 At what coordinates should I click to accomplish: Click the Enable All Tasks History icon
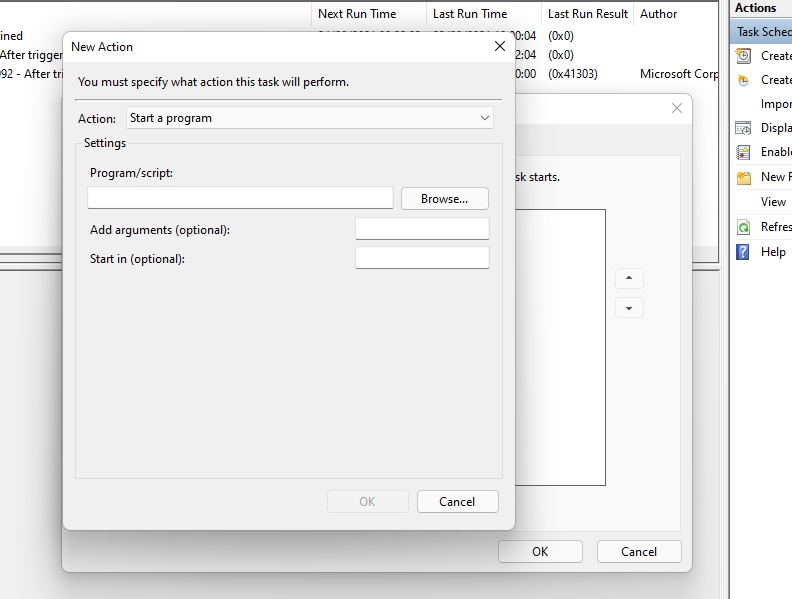[743, 152]
